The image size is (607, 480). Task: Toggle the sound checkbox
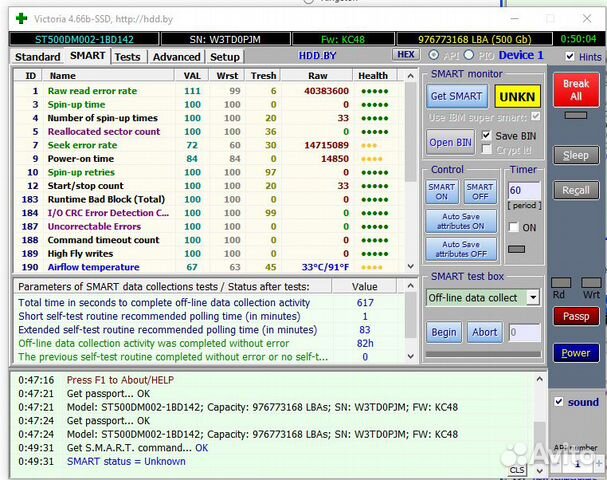pos(559,401)
